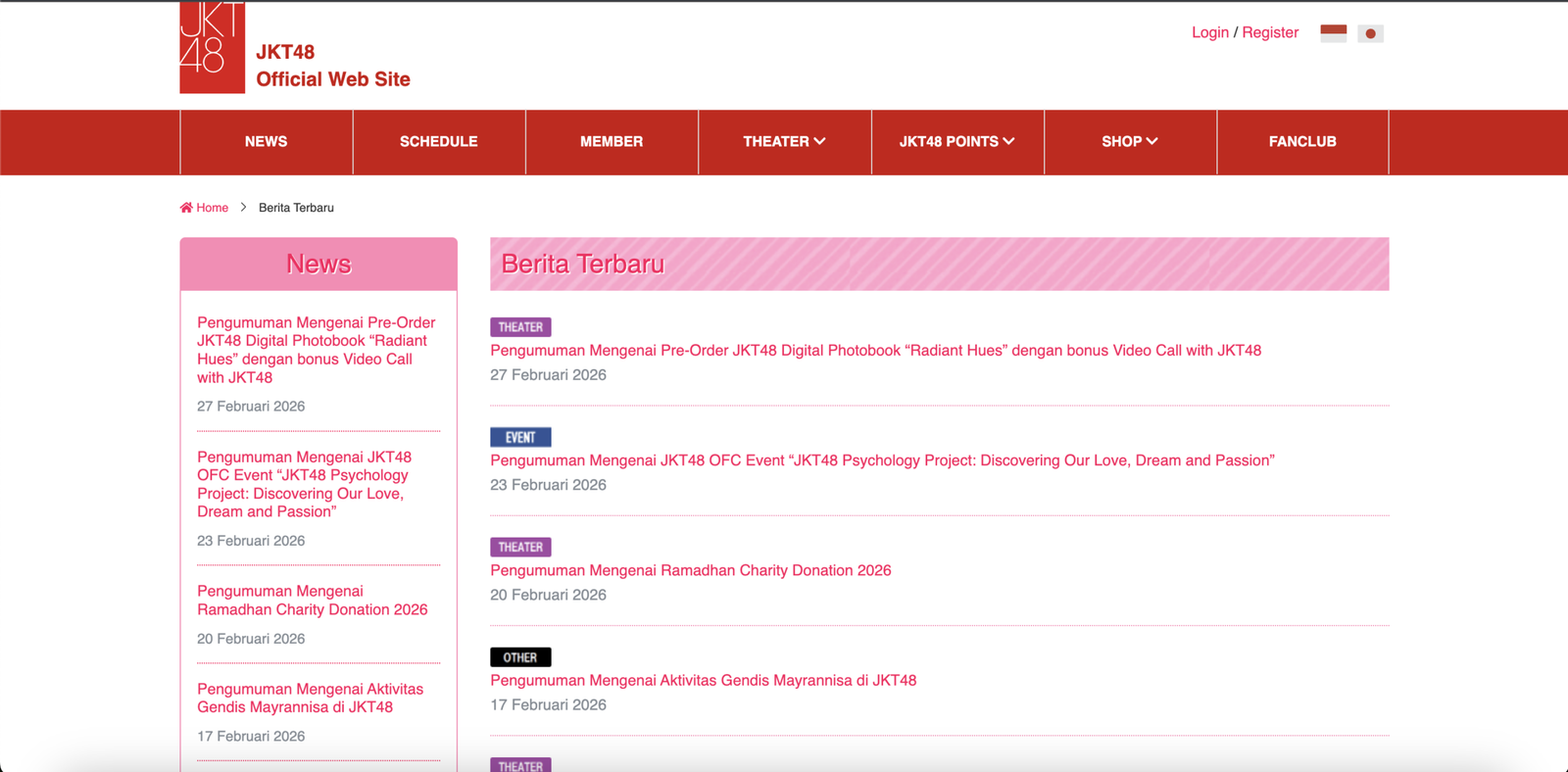Click THEATER tag above Ramadhan Charity article
The image size is (1568, 772).
[x=520, y=547]
